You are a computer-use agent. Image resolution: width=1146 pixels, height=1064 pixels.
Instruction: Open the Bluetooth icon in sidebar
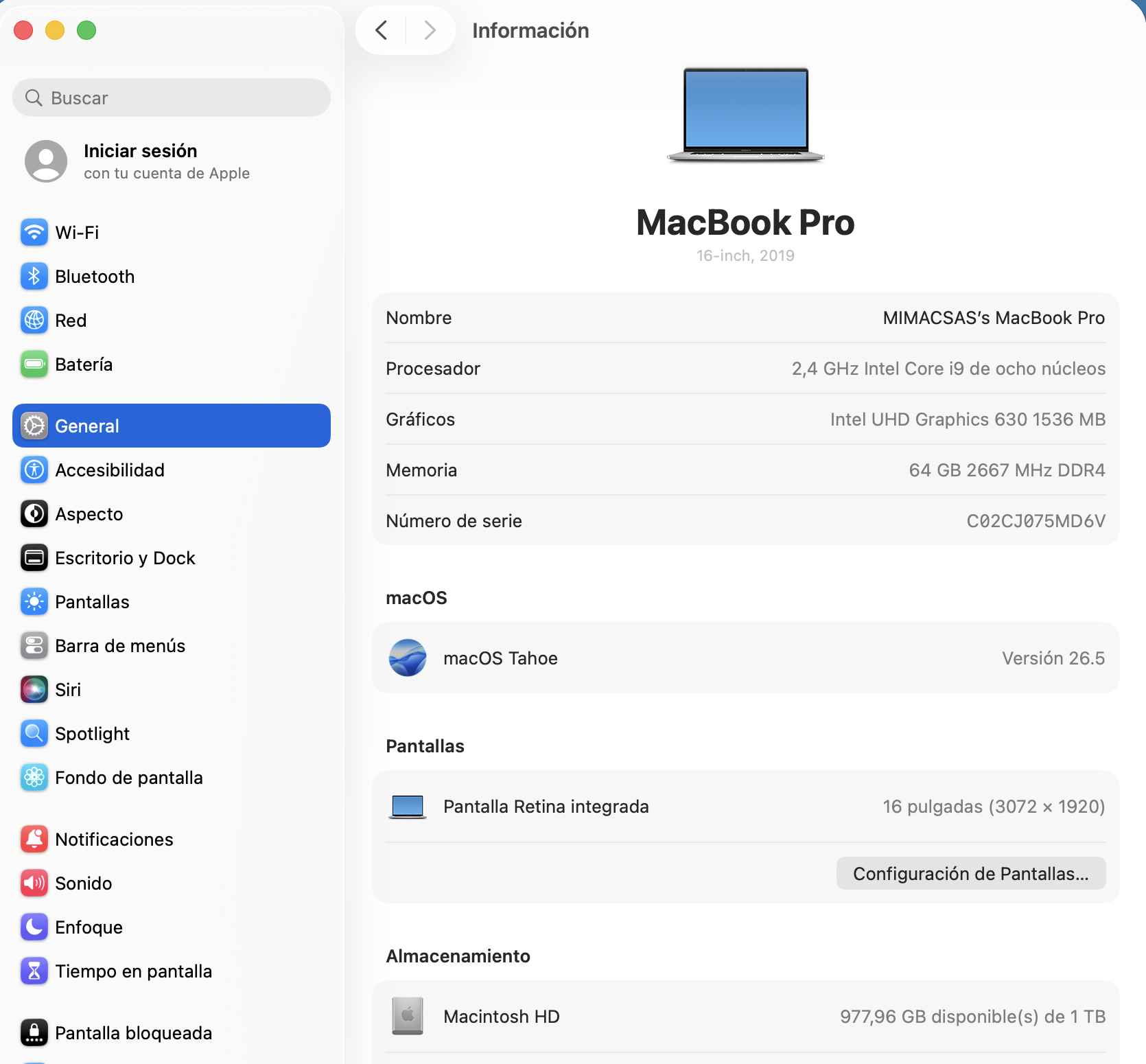click(x=34, y=276)
